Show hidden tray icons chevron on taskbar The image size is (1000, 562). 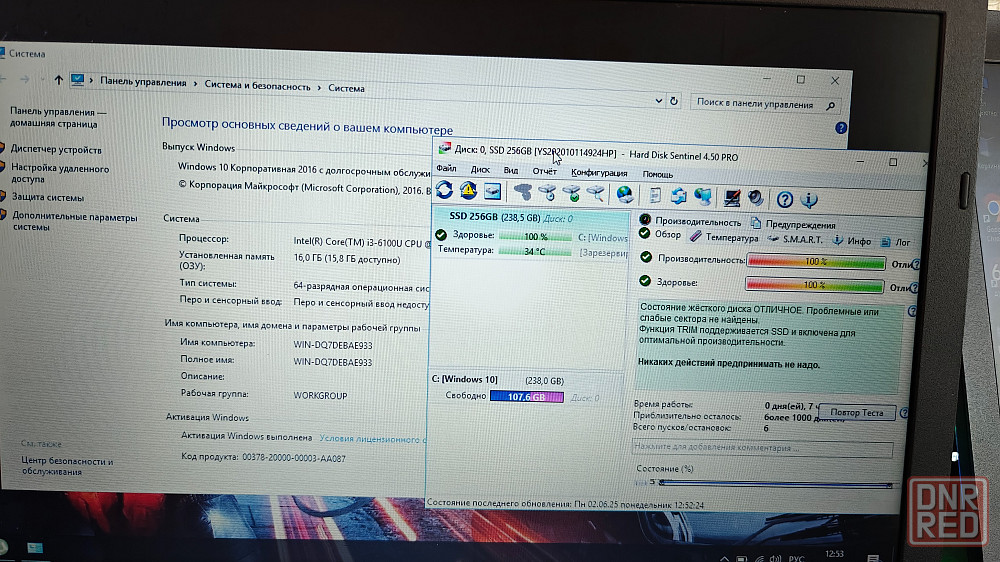[724, 558]
